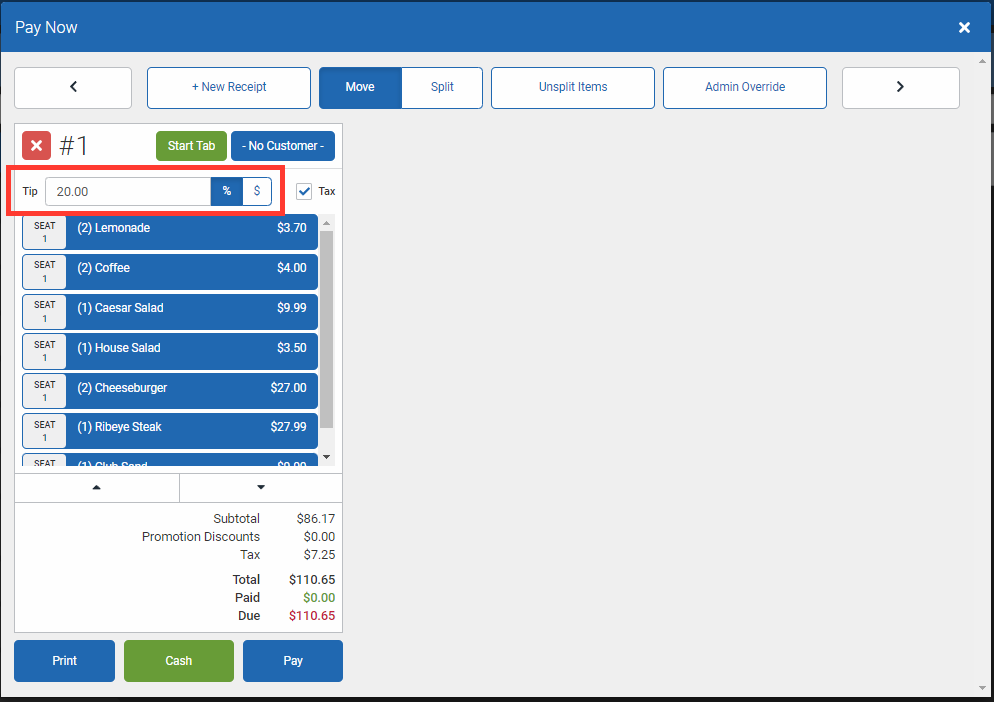Click Start Tab for receipt #1
Screen dimensions: 994x702
click(x=191, y=145)
